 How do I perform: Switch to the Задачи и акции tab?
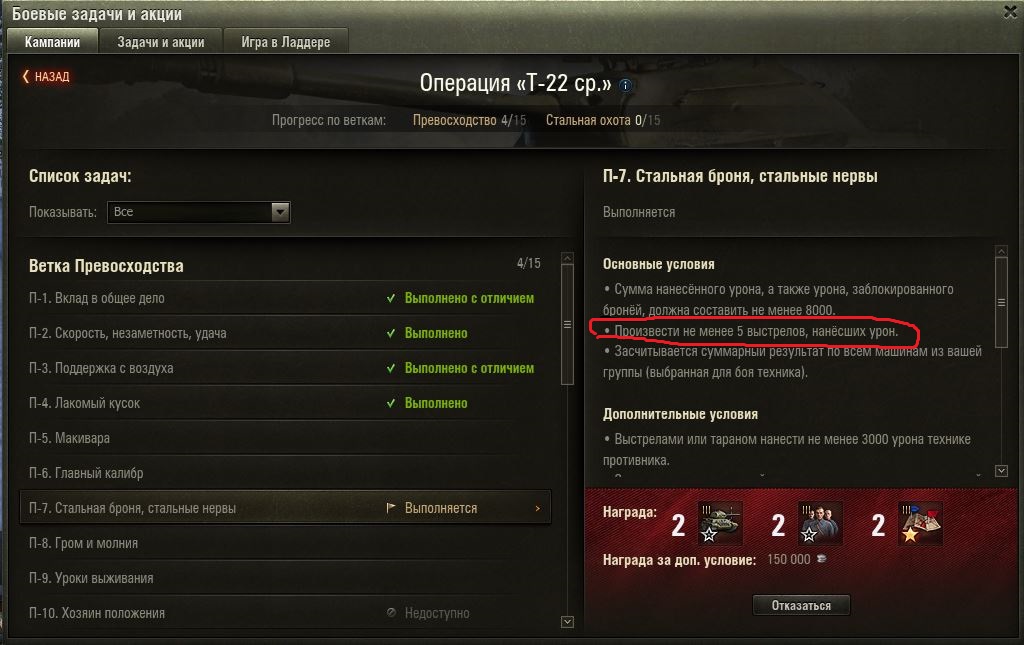[161, 42]
